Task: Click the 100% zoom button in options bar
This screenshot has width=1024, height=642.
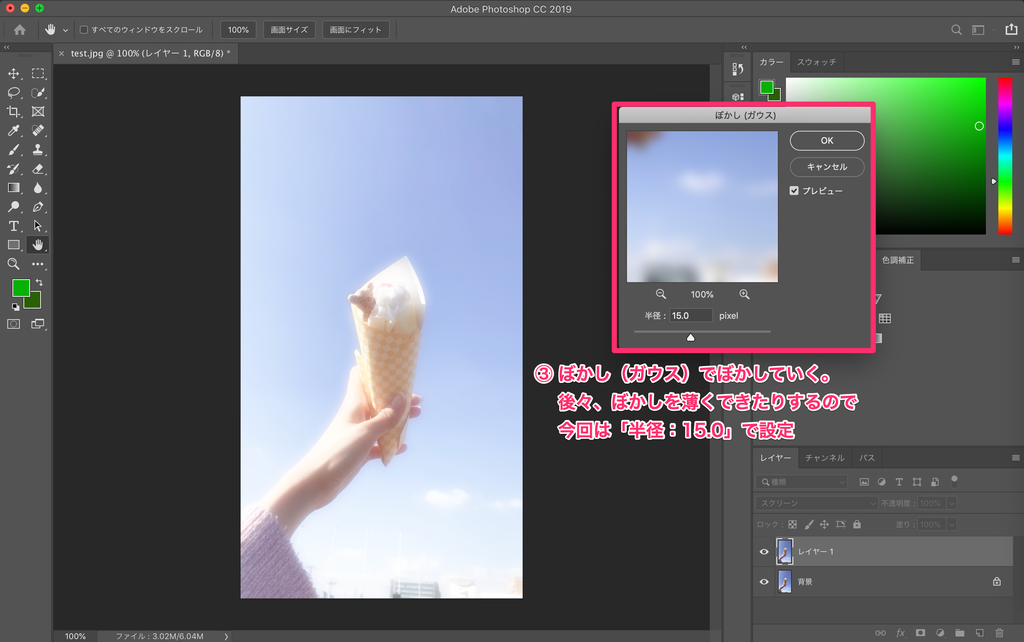Action: pos(238,29)
